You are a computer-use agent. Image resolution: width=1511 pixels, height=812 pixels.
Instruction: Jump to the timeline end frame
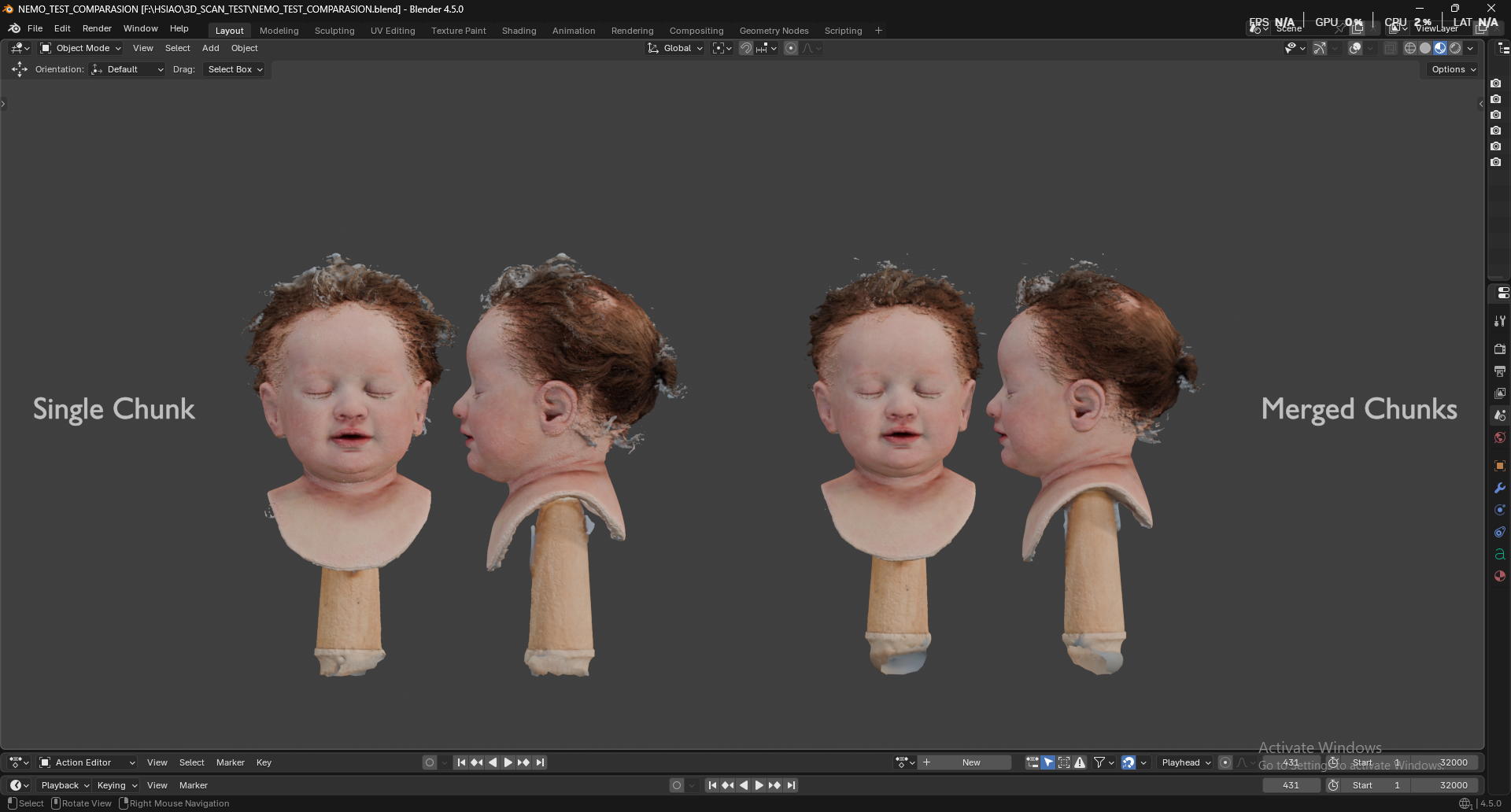[x=791, y=785]
